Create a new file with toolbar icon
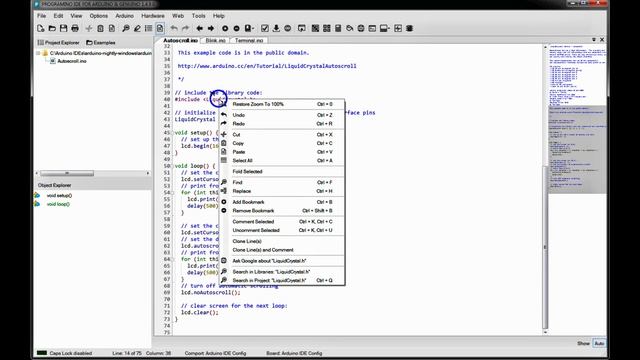 pyautogui.click(x=40, y=28)
